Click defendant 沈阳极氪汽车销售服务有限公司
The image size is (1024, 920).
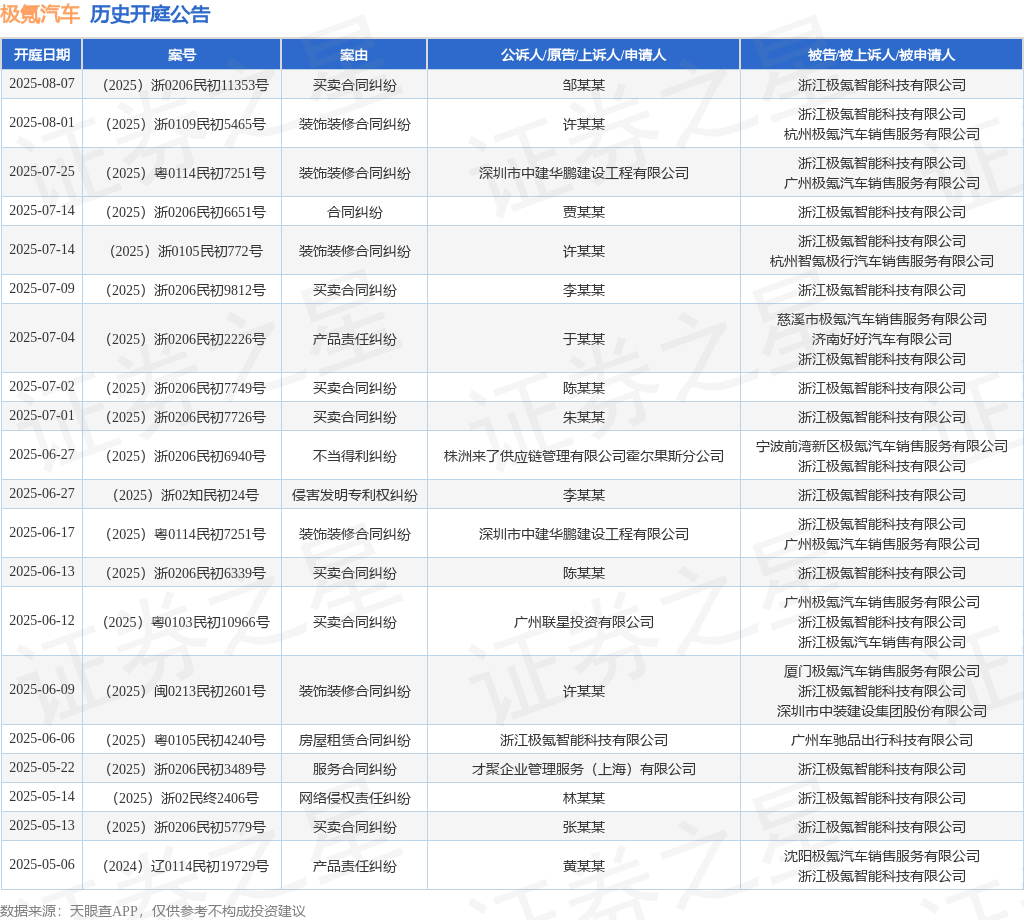pos(882,856)
